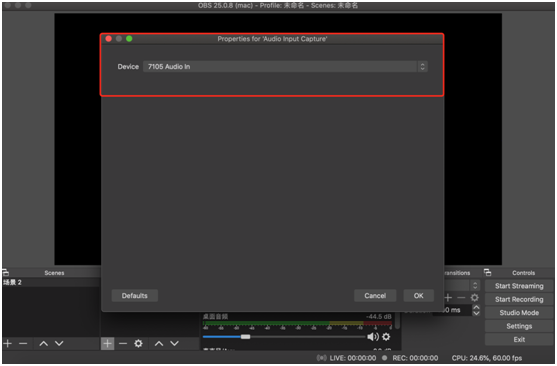Remove scene with minus icon
This screenshot has width=557, height=366.
(23, 344)
